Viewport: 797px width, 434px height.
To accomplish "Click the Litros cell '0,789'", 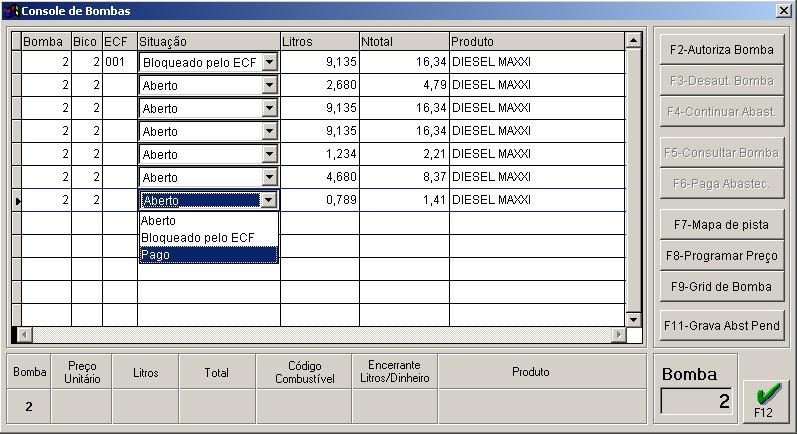I will coord(320,200).
